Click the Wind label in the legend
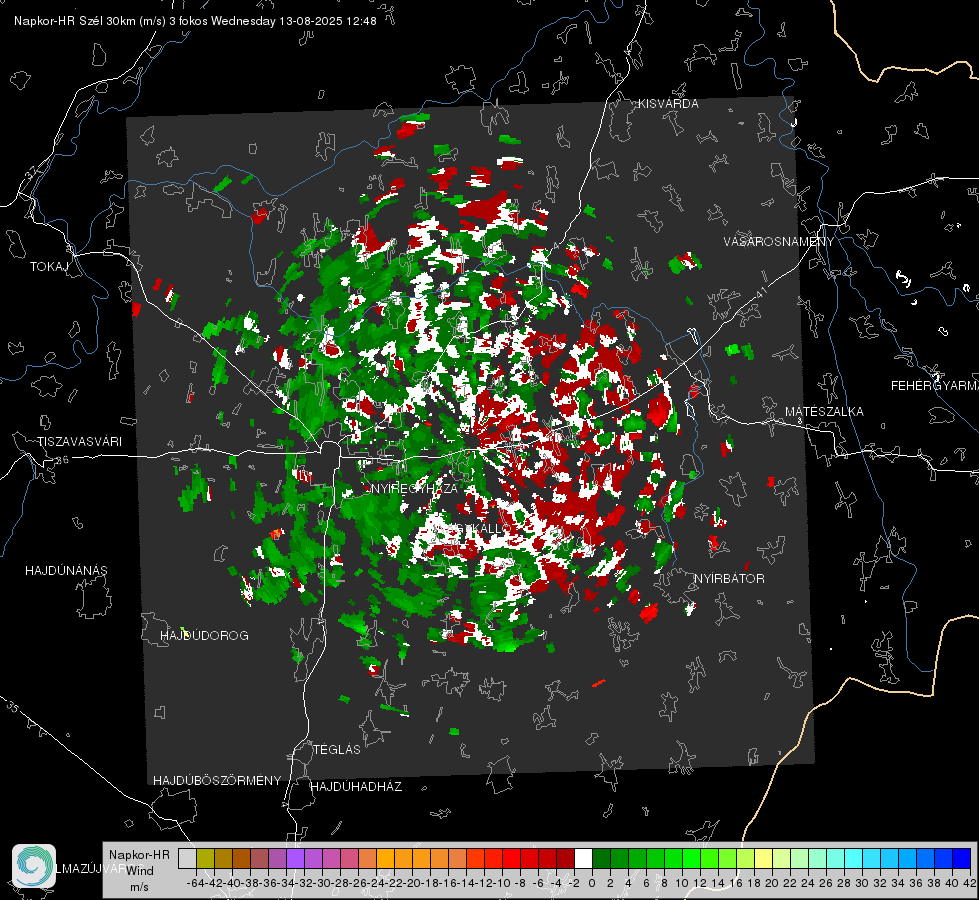The height and width of the screenshot is (900, 979). 140,871
